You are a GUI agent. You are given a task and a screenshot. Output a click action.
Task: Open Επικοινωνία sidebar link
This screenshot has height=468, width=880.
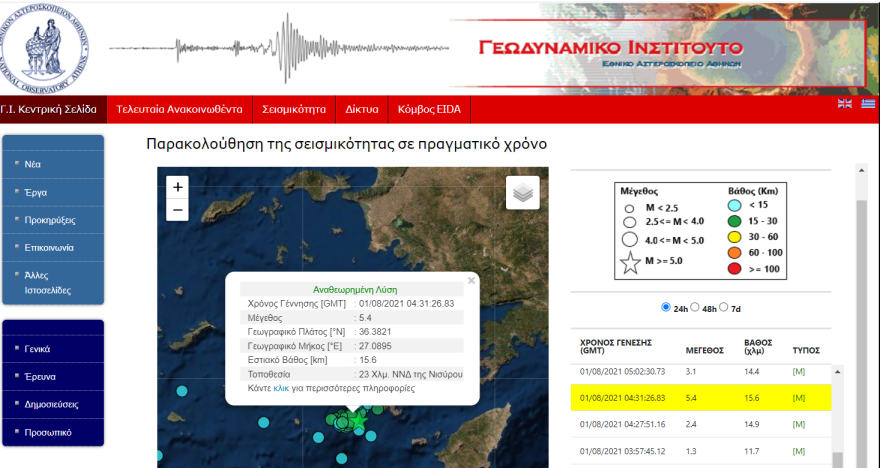click(49, 247)
